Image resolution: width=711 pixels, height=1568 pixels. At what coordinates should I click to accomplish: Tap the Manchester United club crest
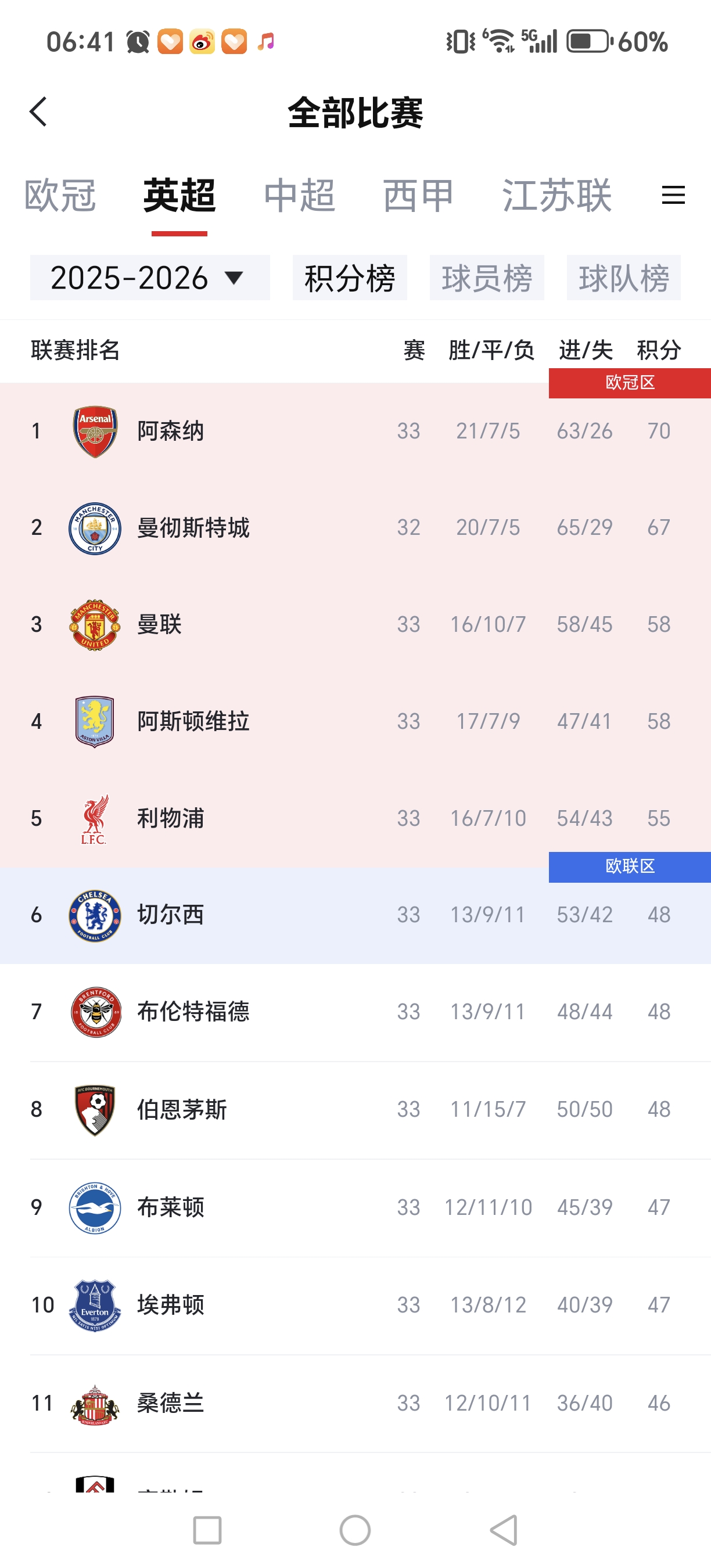[95, 624]
